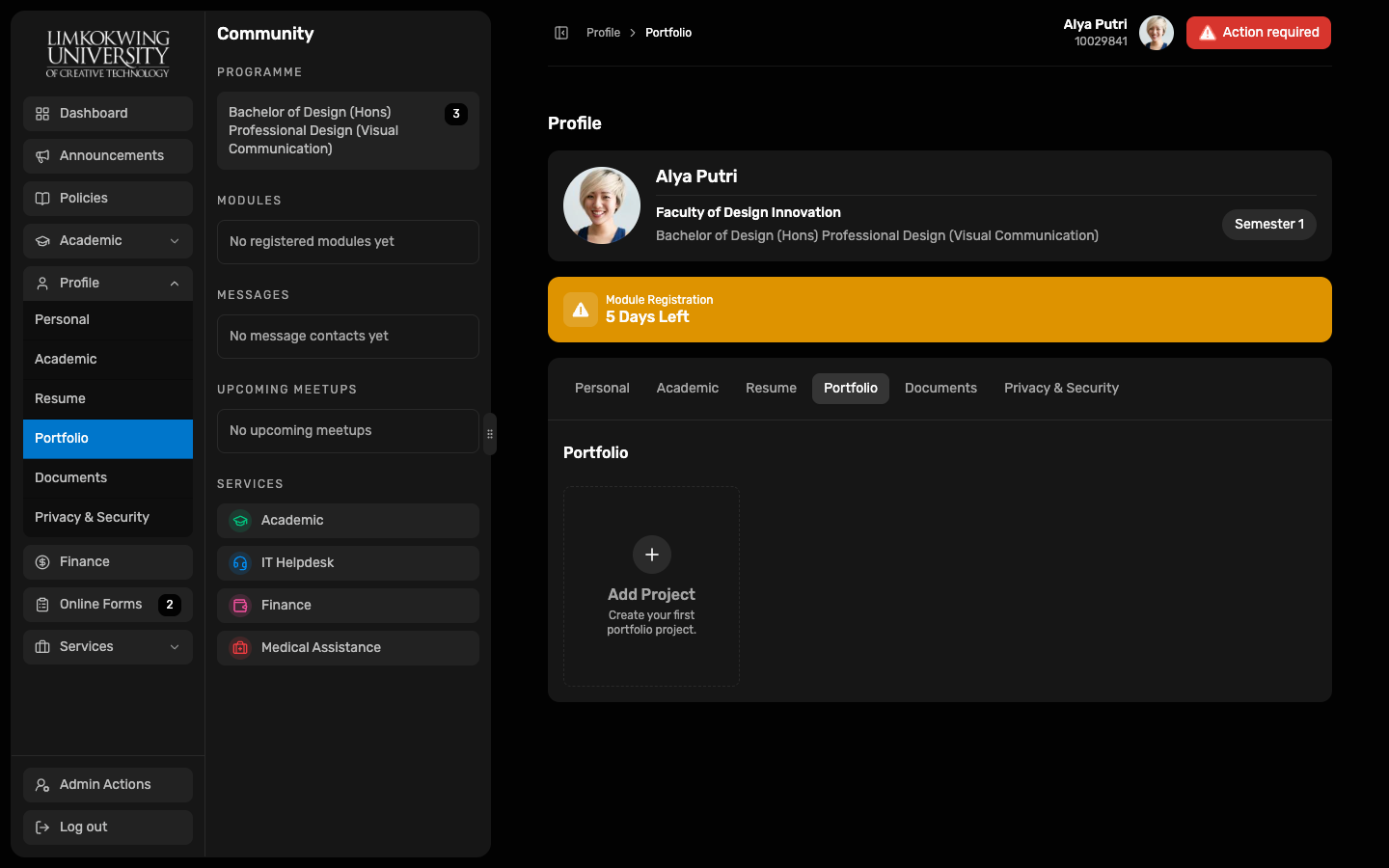Open the Resume tab

coord(771,389)
